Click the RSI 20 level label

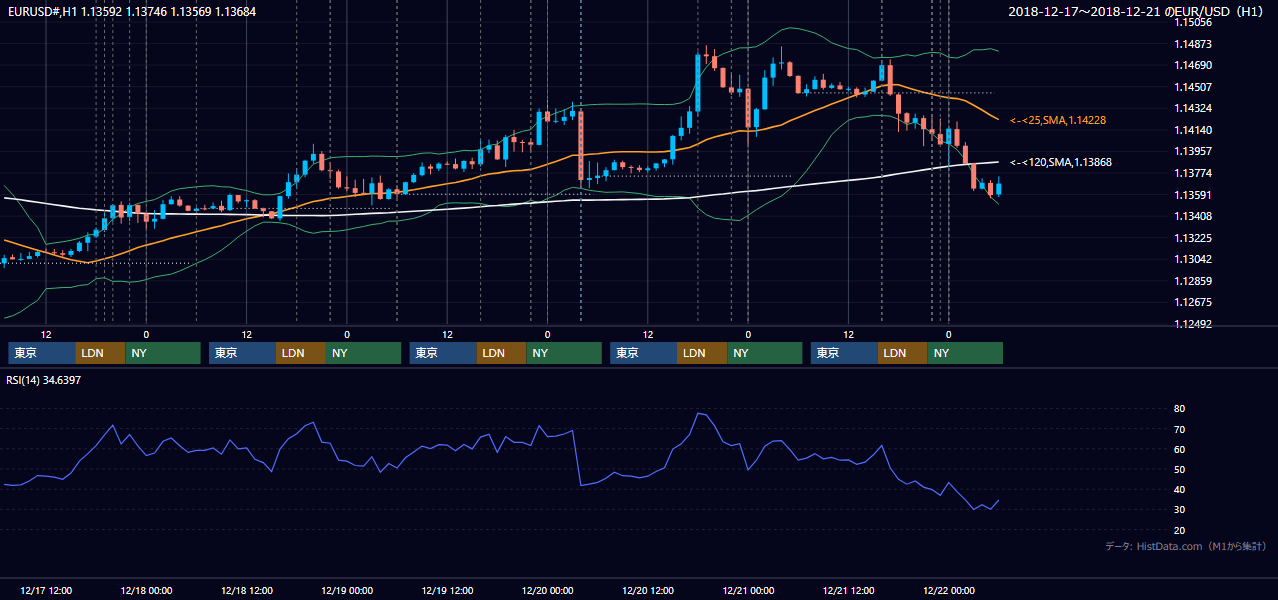pyautogui.click(x=1179, y=530)
